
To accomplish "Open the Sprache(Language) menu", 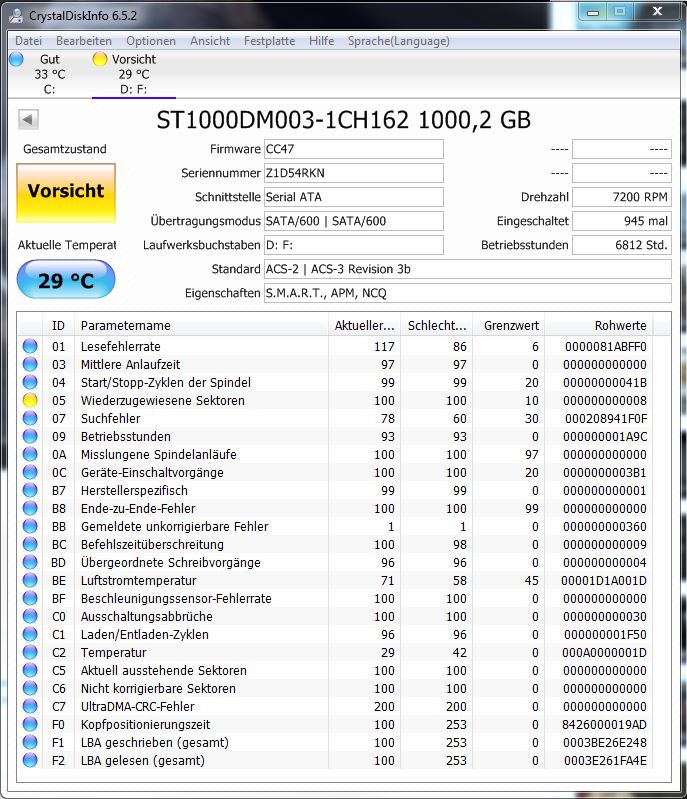I will click(x=399, y=41).
